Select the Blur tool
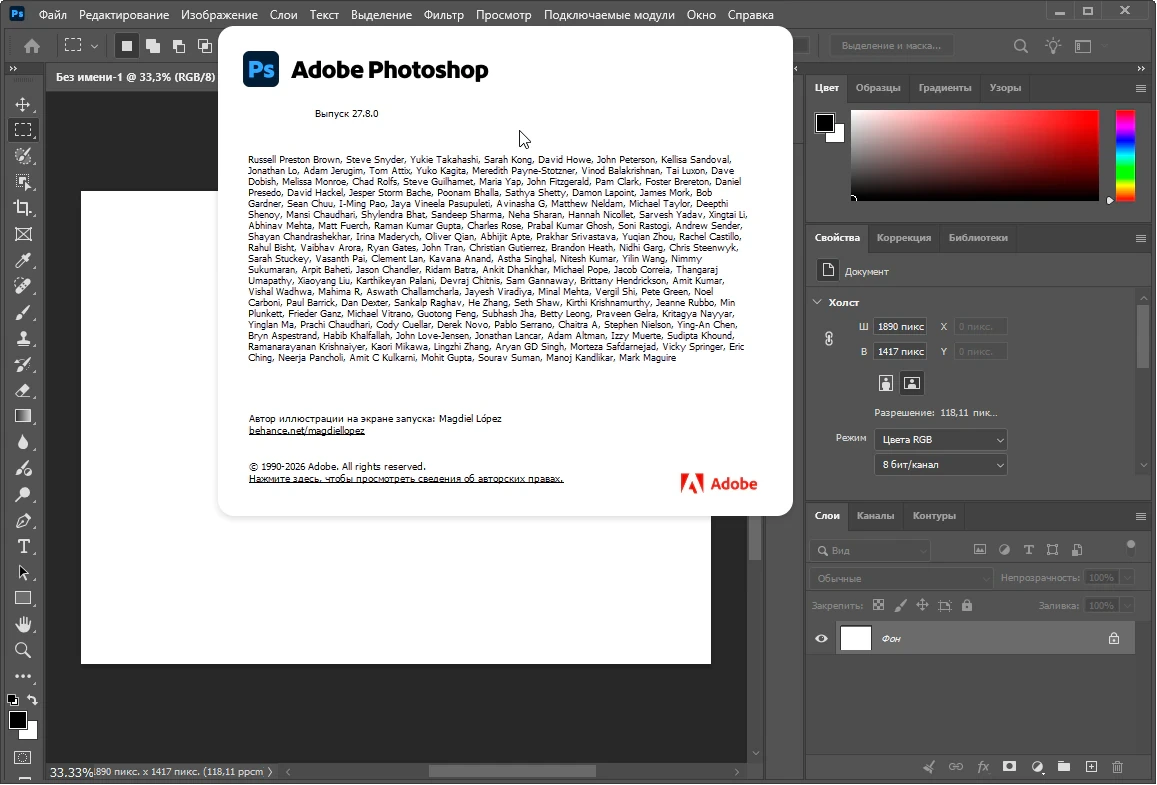This screenshot has width=1157, height=785. (x=23, y=442)
